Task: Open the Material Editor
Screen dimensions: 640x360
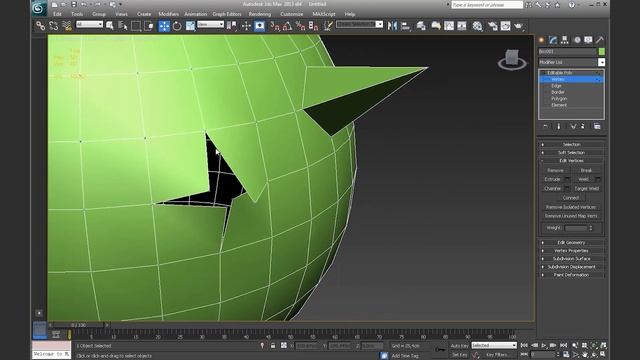Action: [x=477, y=26]
